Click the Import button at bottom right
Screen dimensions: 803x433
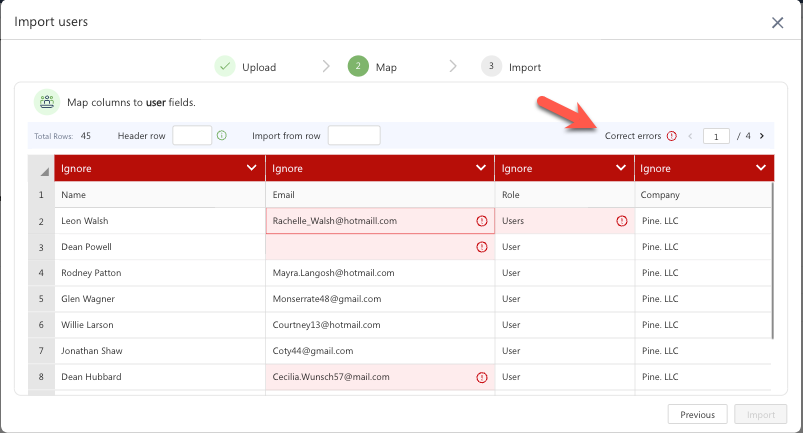click(761, 415)
